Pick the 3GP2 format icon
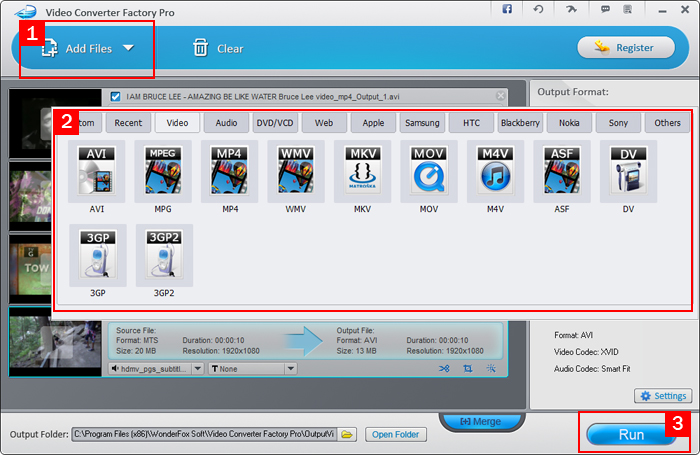Image resolution: width=700 pixels, height=455 pixels. coord(164,256)
